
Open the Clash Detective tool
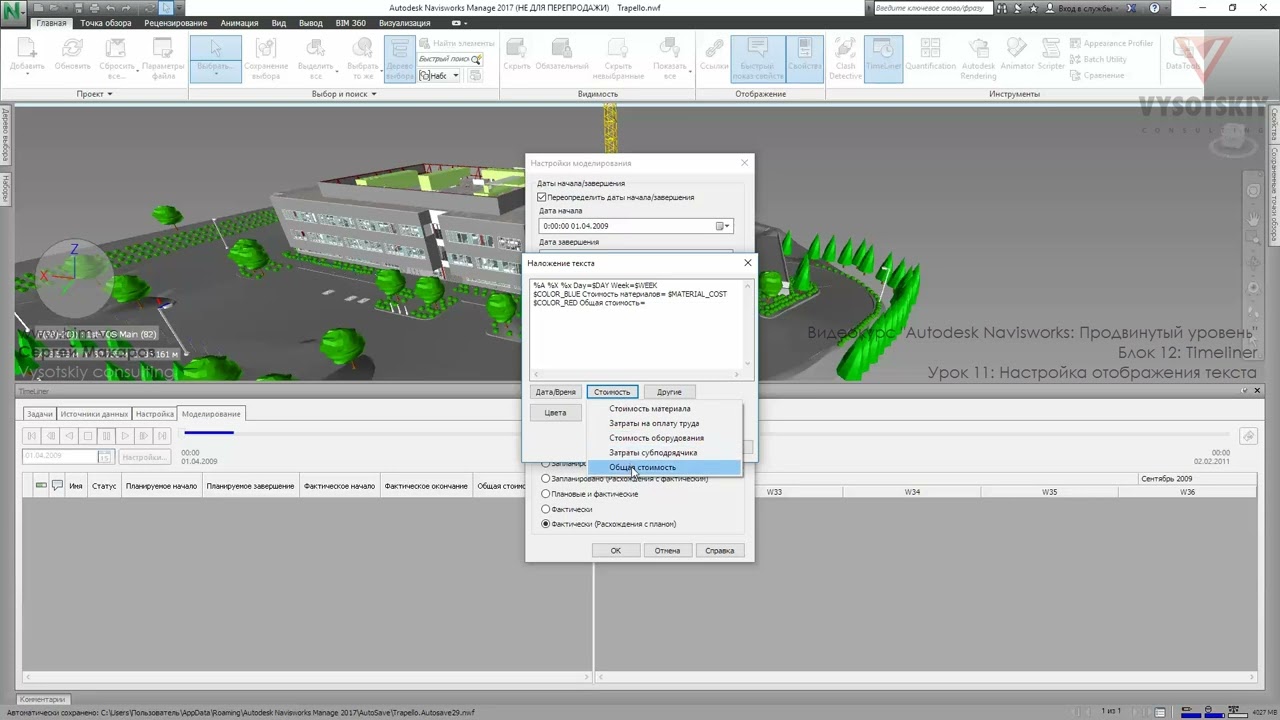[x=845, y=58]
